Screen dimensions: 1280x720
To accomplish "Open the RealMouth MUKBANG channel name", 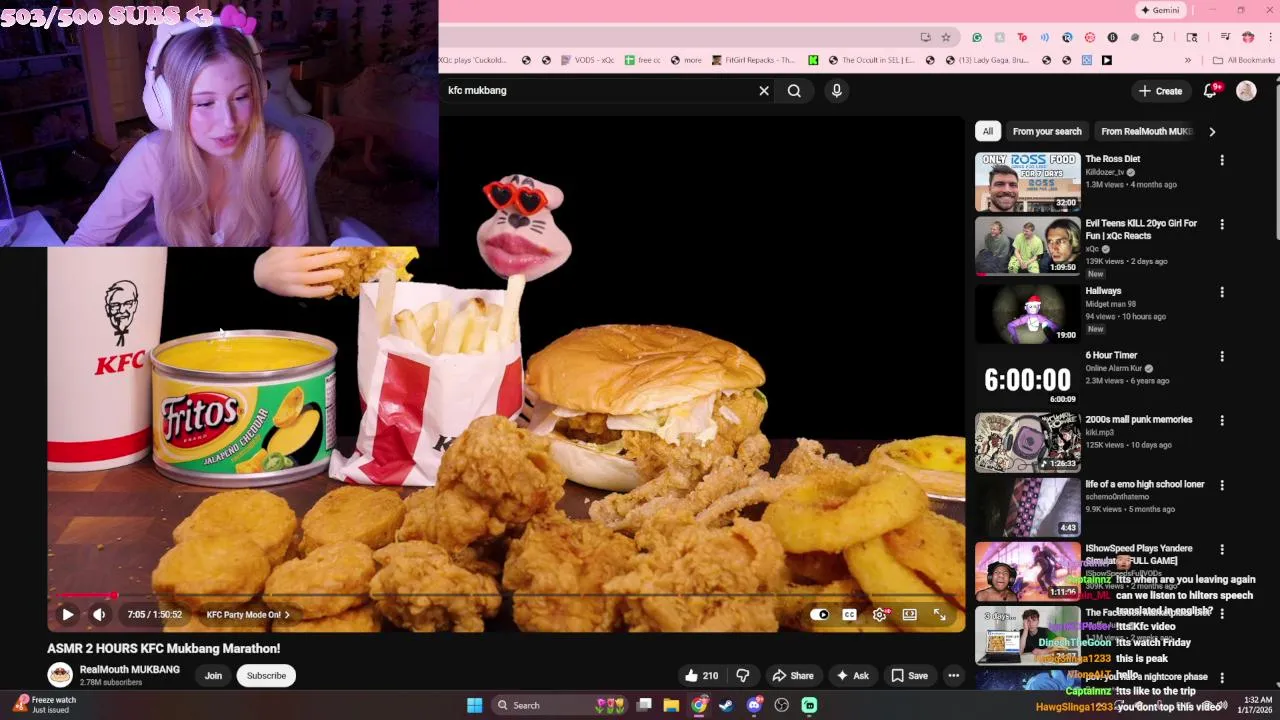I will (x=130, y=670).
